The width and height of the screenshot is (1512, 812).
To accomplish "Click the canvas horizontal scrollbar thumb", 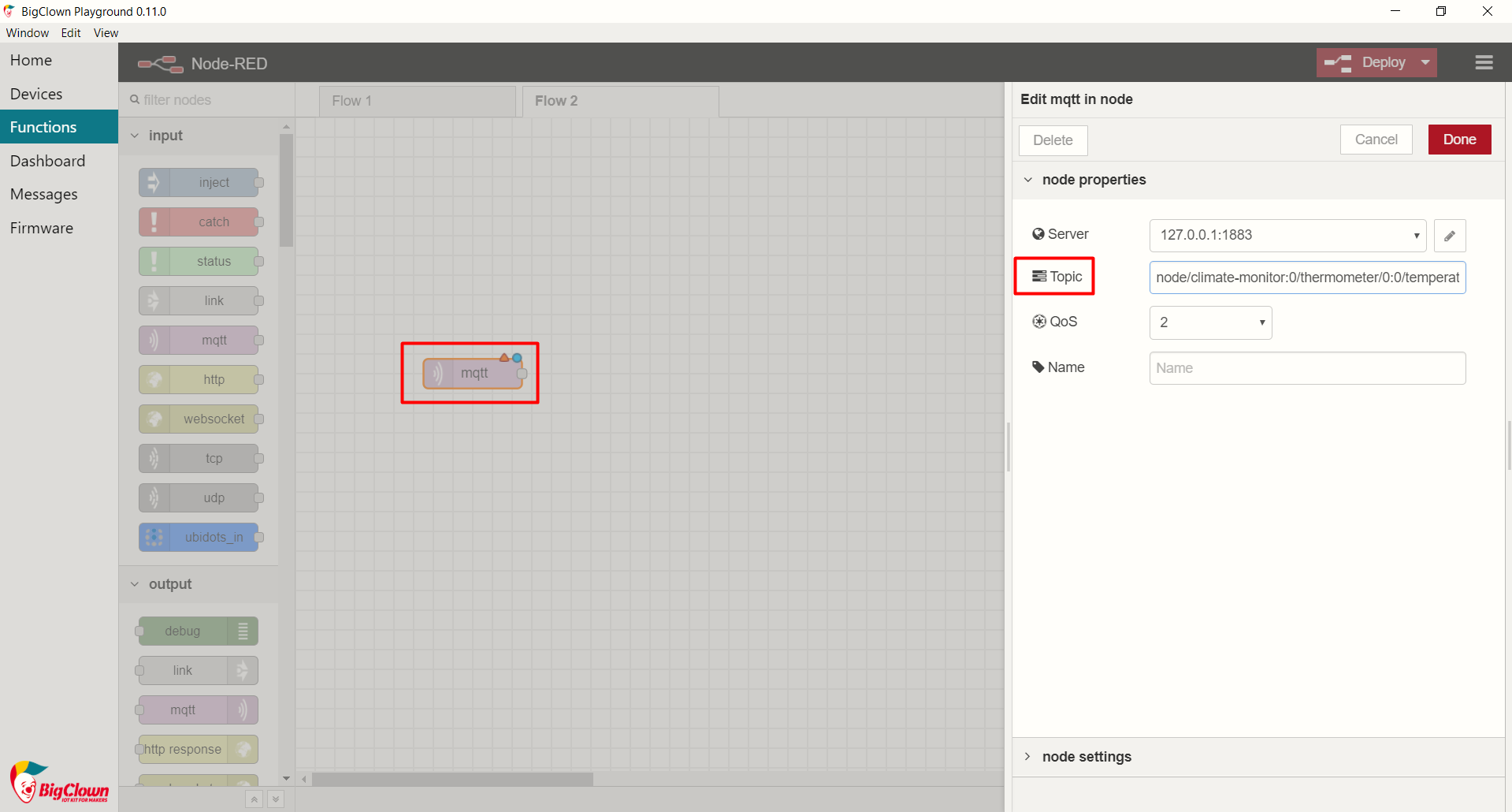I will coord(452,779).
